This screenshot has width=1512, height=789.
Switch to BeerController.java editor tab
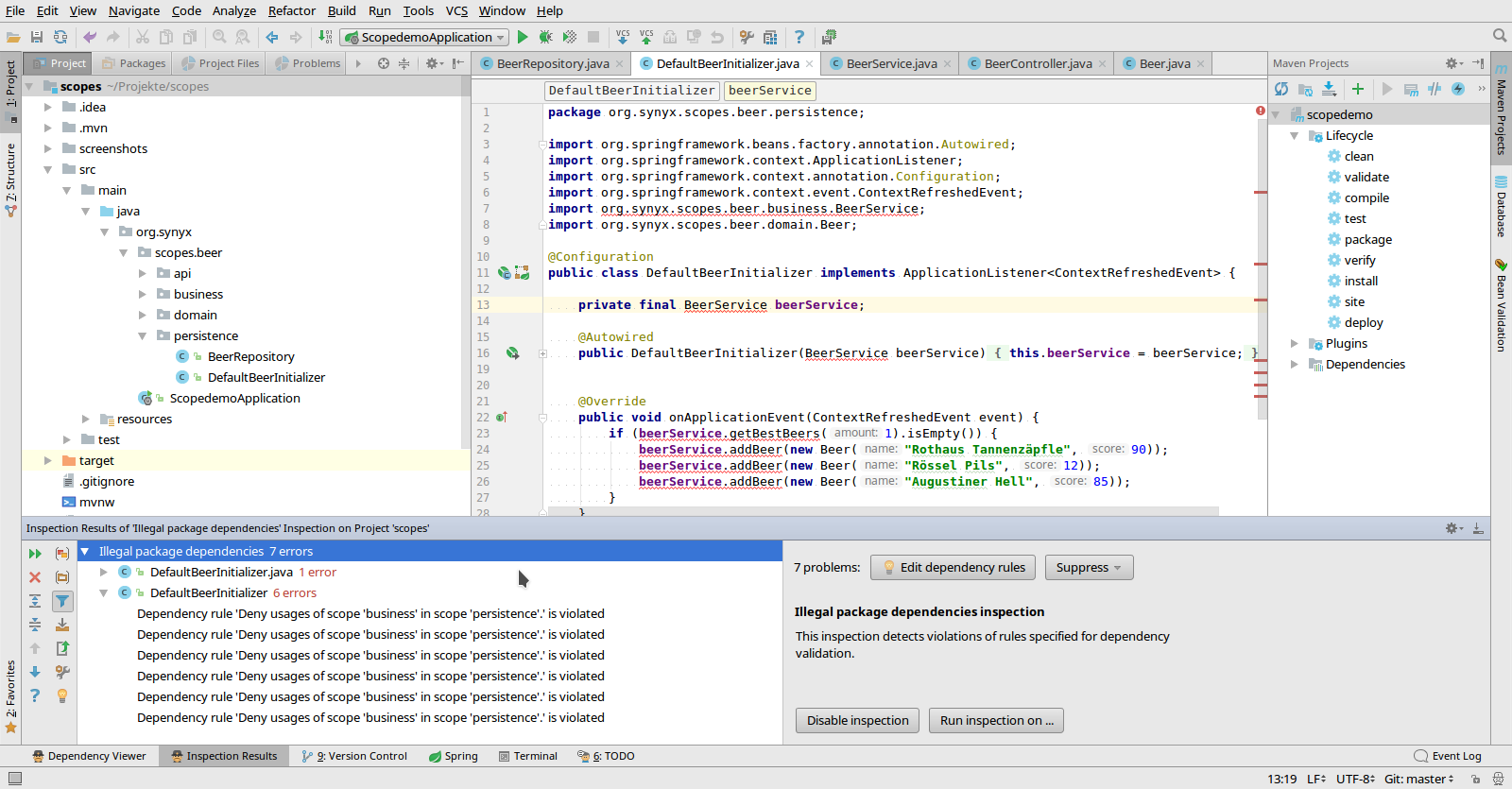pos(1038,63)
